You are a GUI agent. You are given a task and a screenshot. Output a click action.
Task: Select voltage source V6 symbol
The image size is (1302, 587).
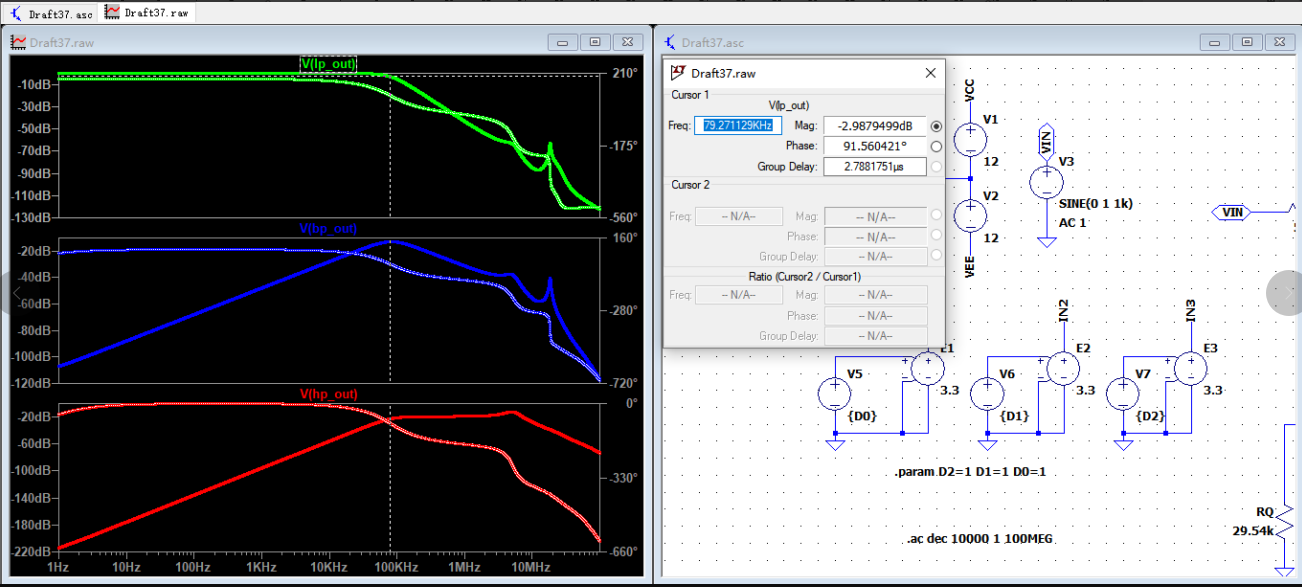(987, 394)
